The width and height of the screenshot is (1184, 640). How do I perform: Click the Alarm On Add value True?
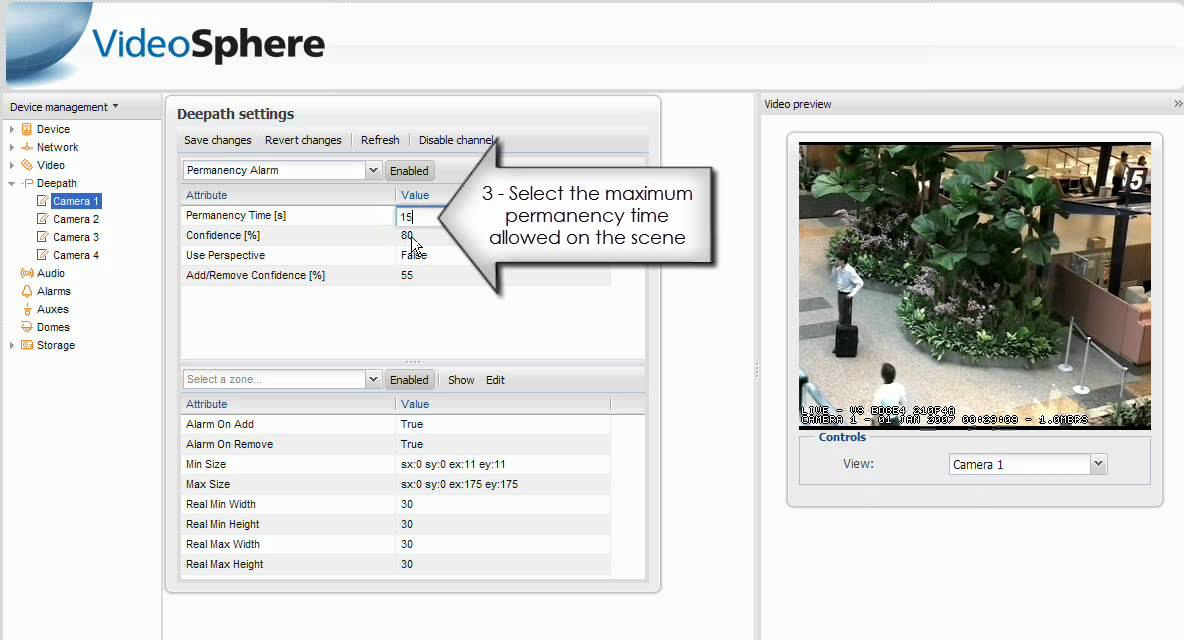tap(412, 424)
